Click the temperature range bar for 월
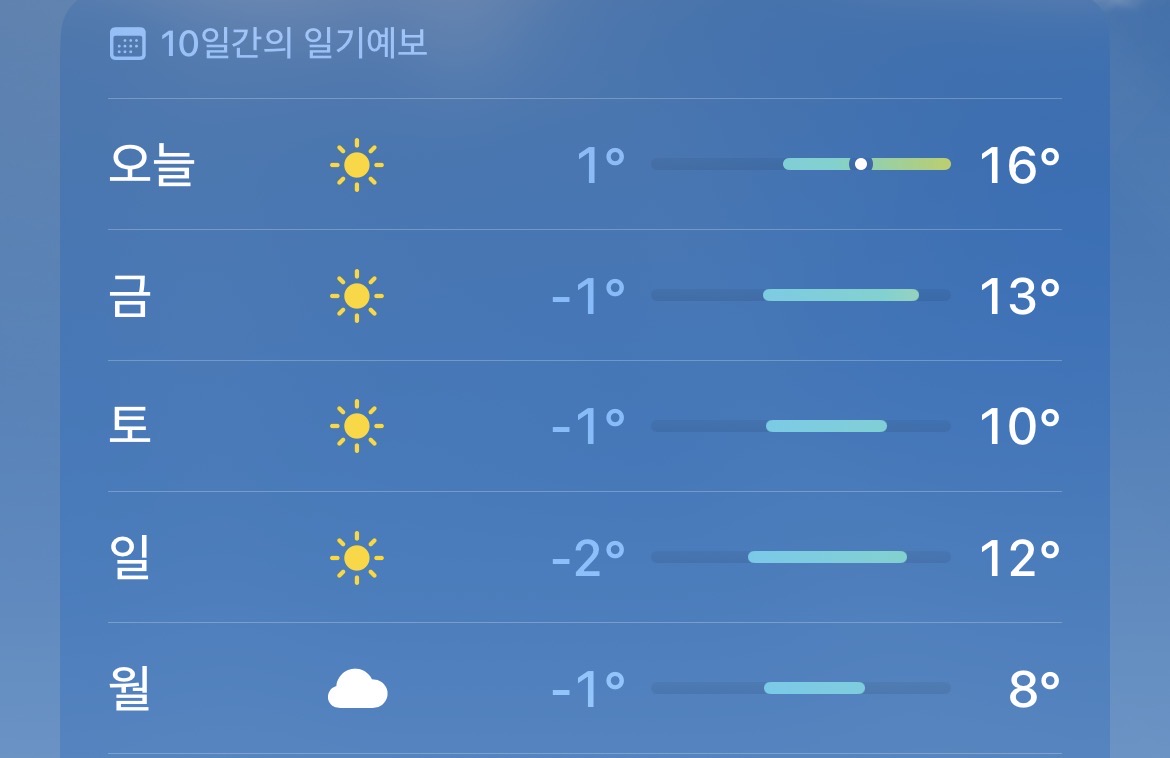Viewport: 1170px width, 758px height. click(x=814, y=688)
